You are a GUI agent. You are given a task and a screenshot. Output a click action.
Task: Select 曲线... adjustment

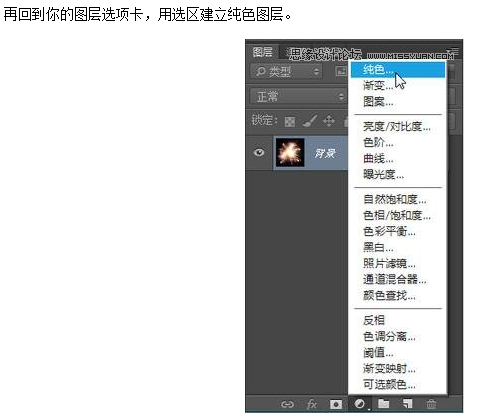(x=398, y=158)
